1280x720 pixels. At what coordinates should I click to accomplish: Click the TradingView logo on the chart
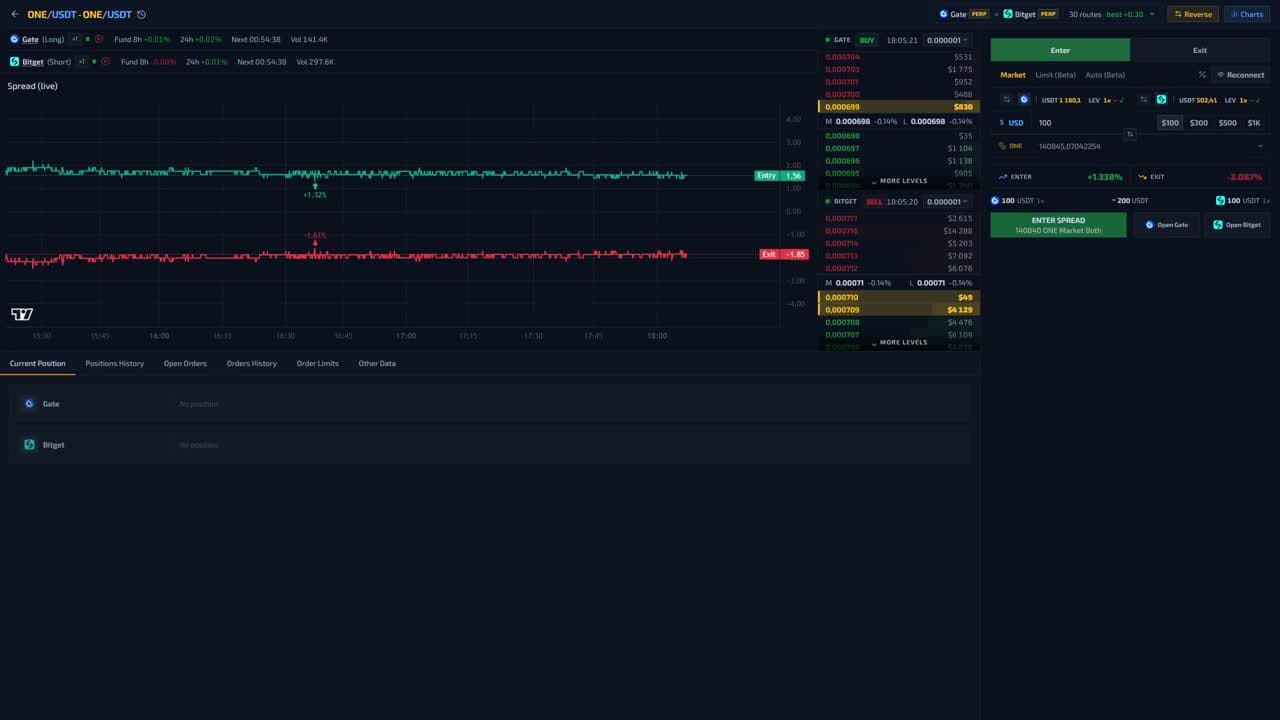click(x=22, y=314)
